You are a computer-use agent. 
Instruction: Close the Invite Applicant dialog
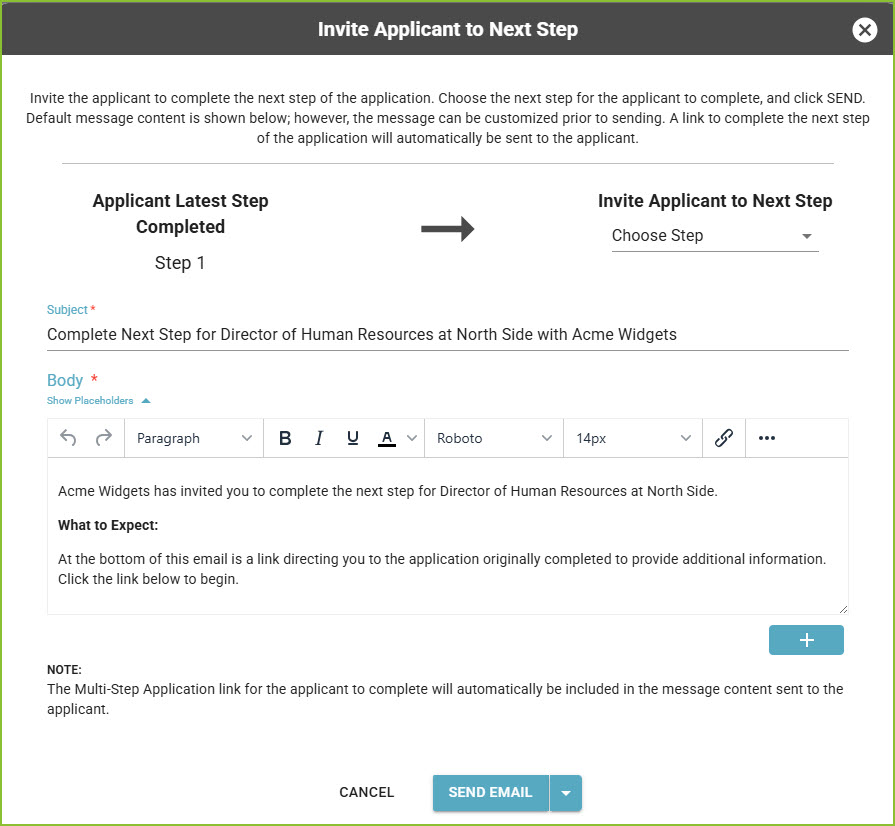coord(864,29)
